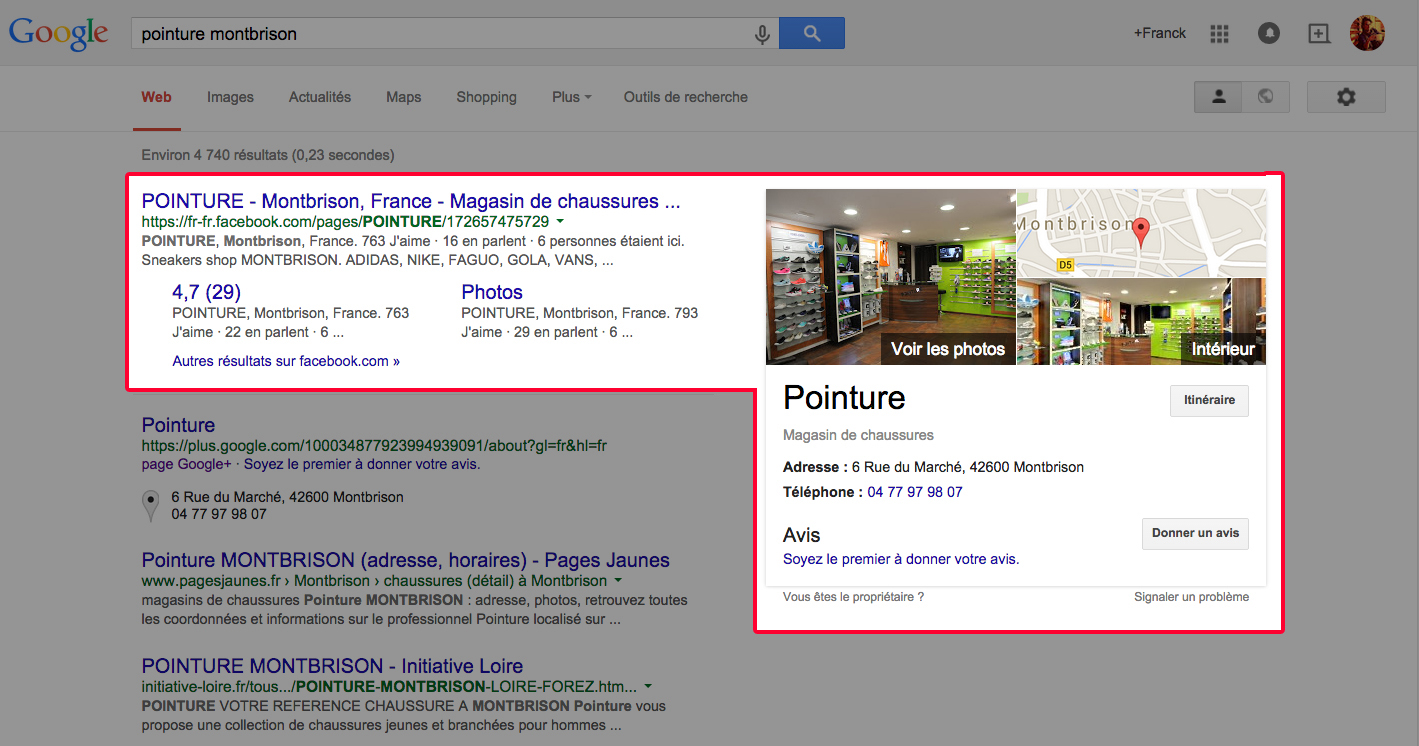The height and width of the screenshot is (746, 1419).
Task: Hide personal results globe toggle
Action: (1266, 97)
